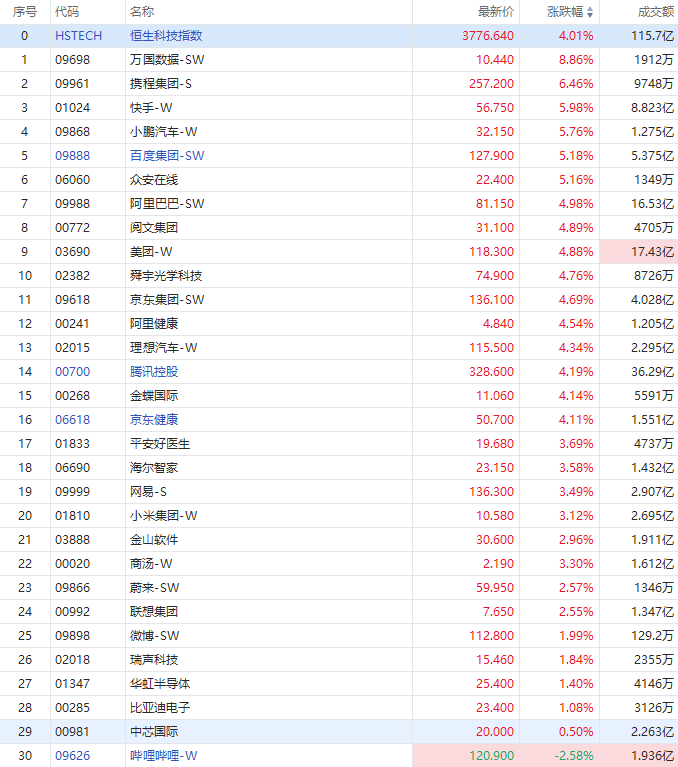Screen dimensions: 678x767
Task: Select 蔚来-SW row name
Action: [x=155, y=587]
